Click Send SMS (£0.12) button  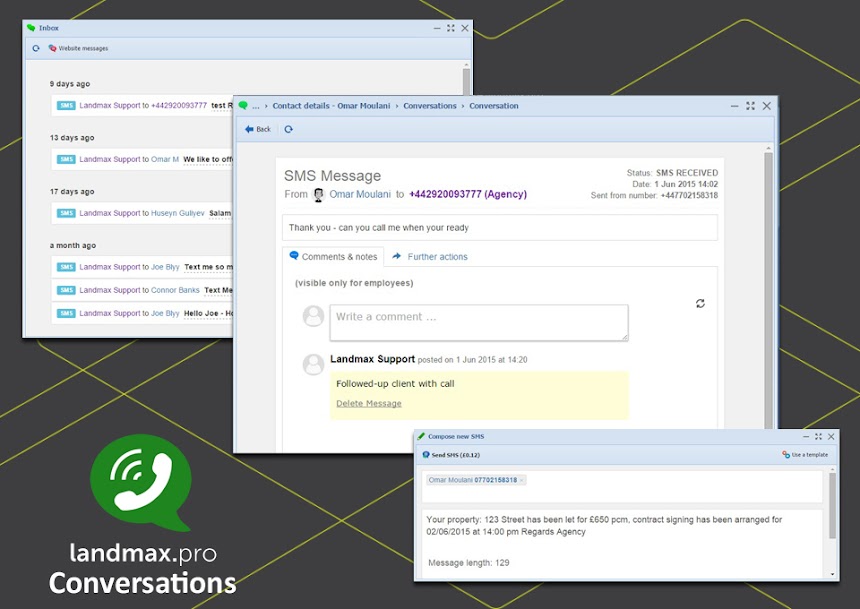click(451, 455)
